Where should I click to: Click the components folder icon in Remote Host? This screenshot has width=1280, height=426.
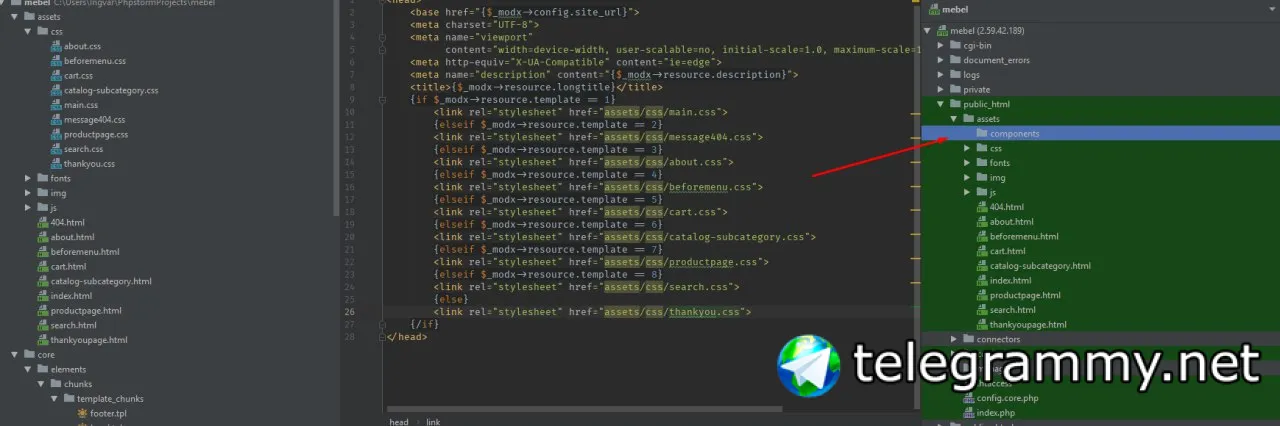coord(982,133)
